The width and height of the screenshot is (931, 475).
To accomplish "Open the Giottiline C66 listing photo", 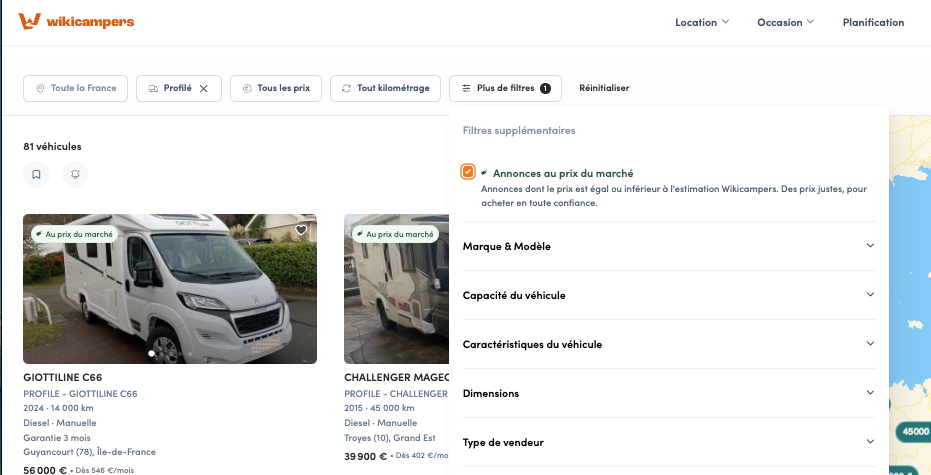I will tap(170, 289).
